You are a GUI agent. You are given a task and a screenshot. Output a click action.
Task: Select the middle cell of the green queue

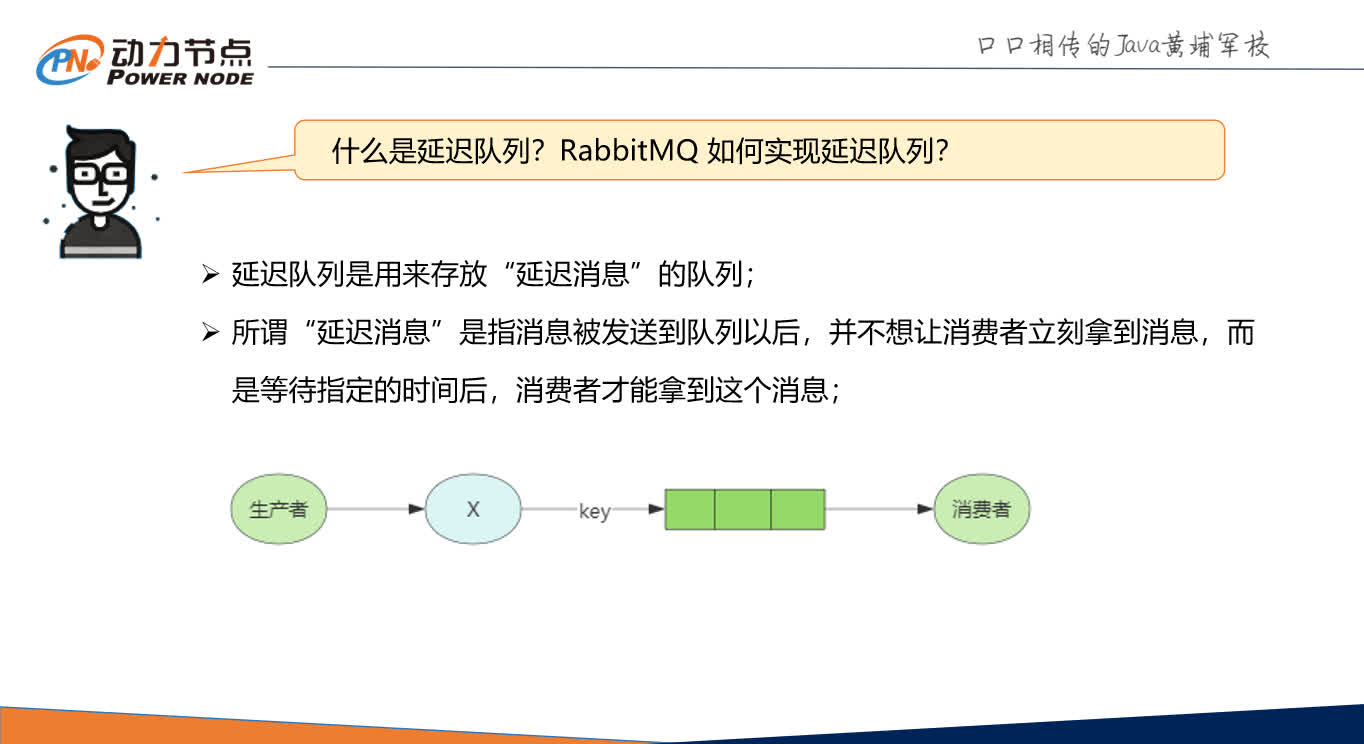(744, 509)
